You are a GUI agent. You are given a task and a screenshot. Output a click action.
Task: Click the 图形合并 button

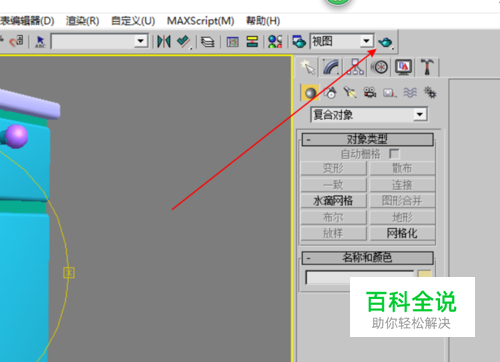tap(402, 201)
